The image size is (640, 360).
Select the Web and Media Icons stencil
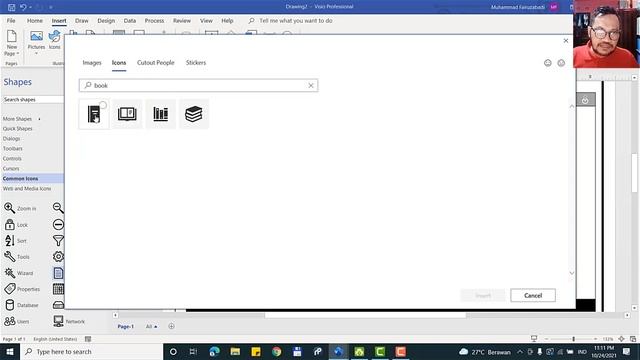point(27,189)
